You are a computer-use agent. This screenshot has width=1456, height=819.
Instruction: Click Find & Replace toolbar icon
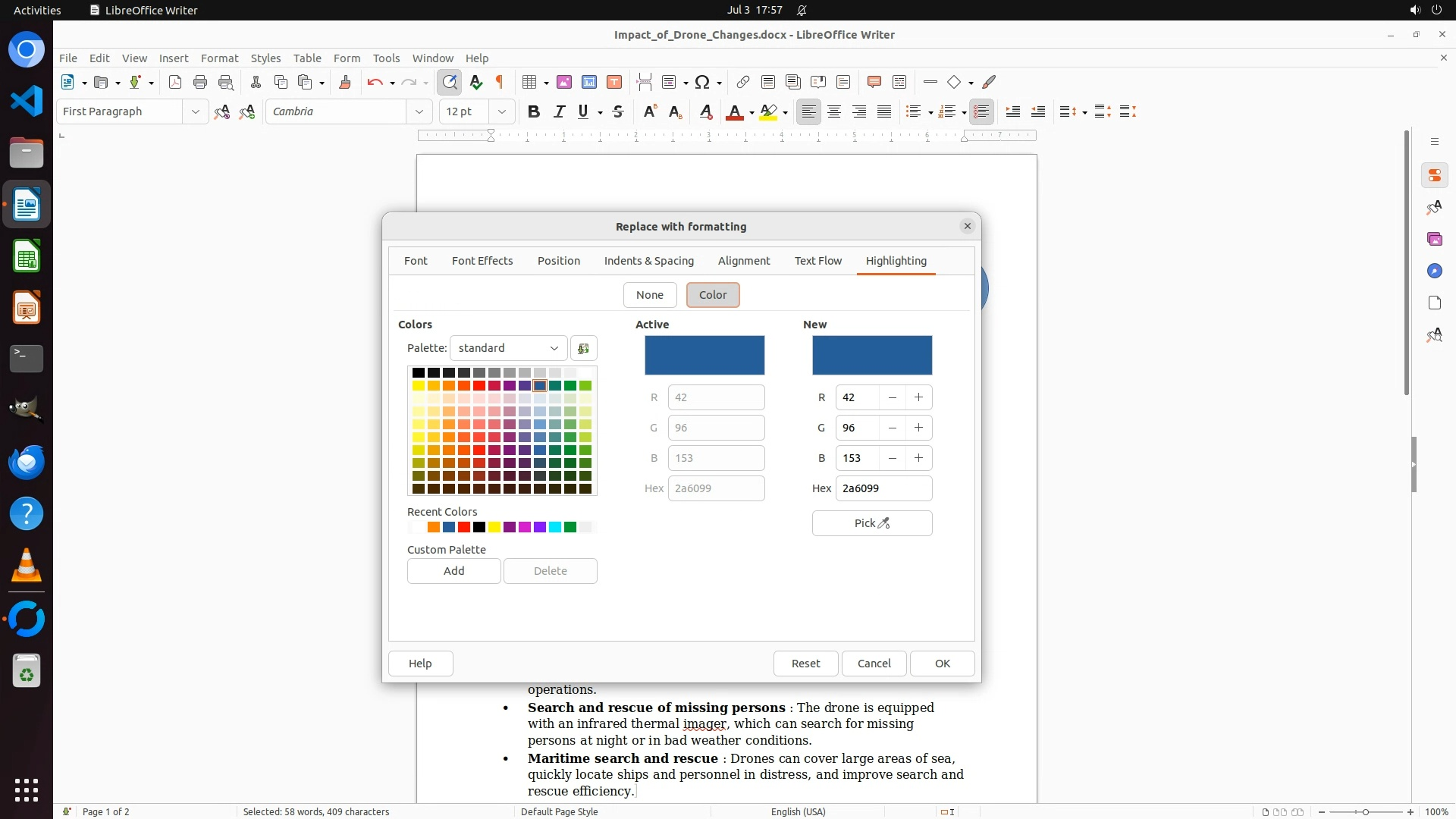pos(450,82)
